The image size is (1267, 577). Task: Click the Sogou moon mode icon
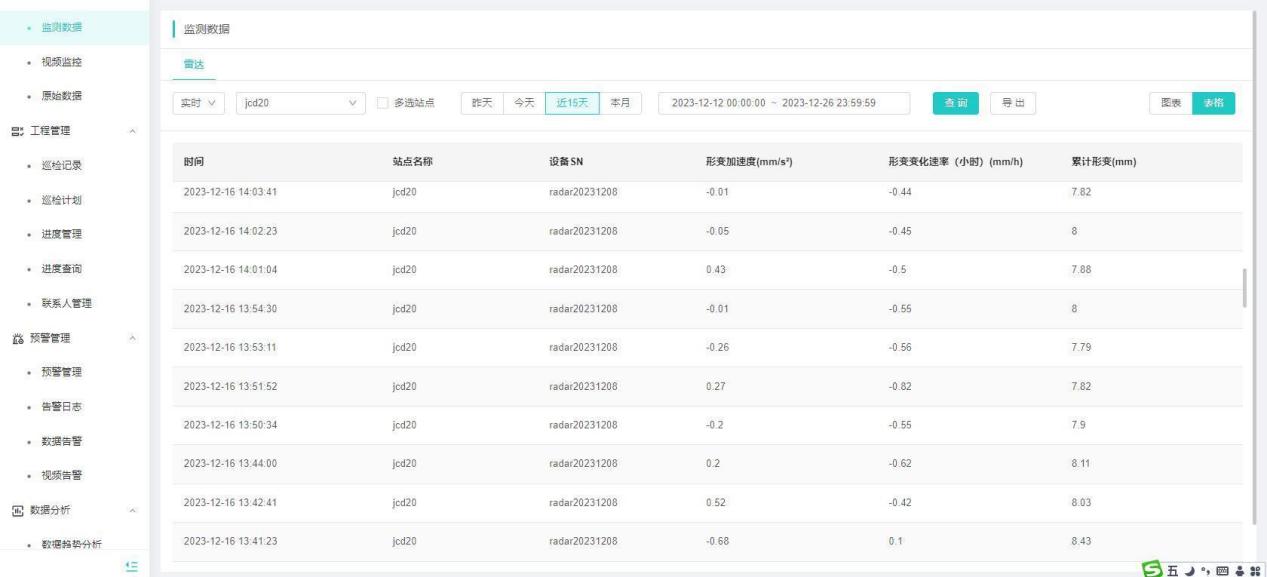coord(1188,566)
